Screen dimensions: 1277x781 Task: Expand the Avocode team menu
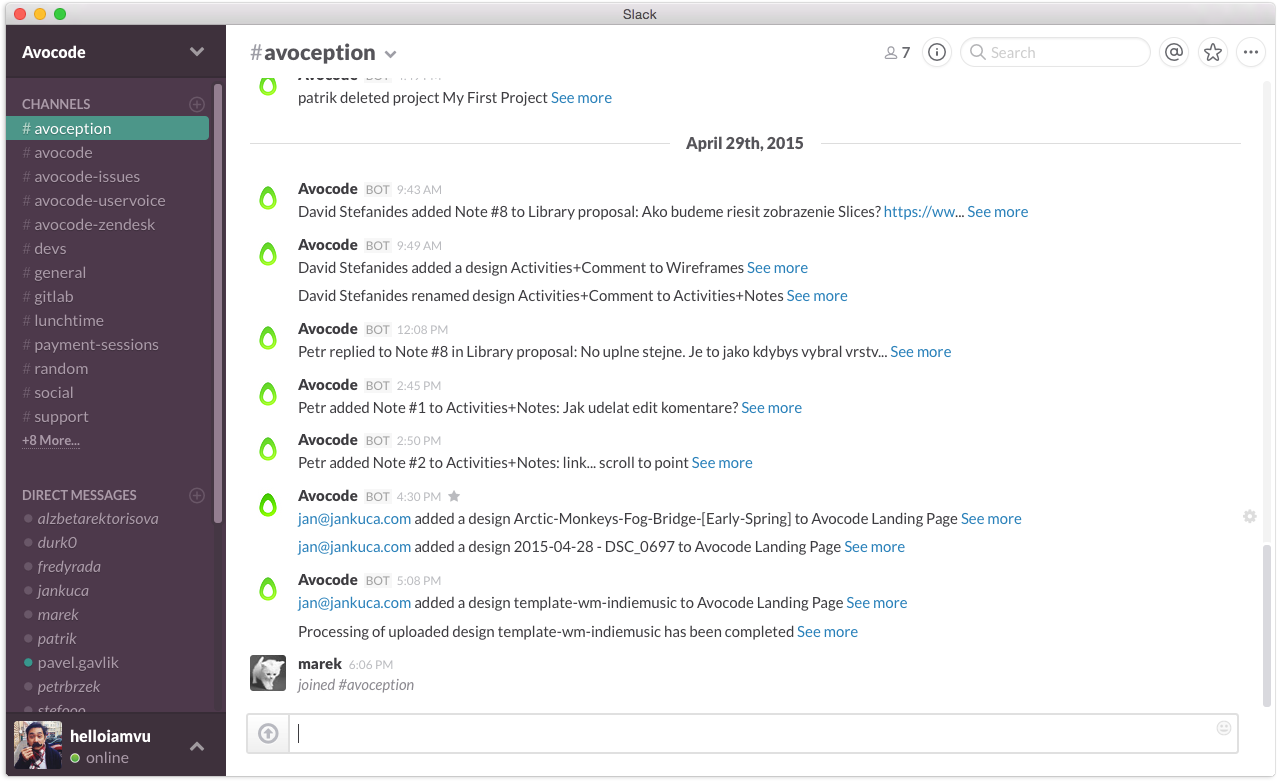[x=196, y=52]
